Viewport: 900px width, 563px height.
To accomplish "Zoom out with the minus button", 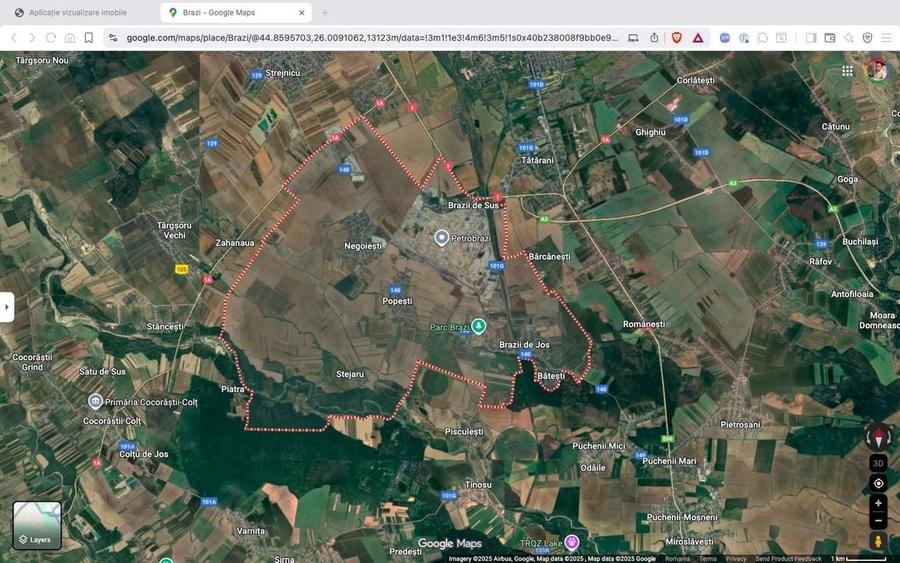I will (x=878, y=521).
